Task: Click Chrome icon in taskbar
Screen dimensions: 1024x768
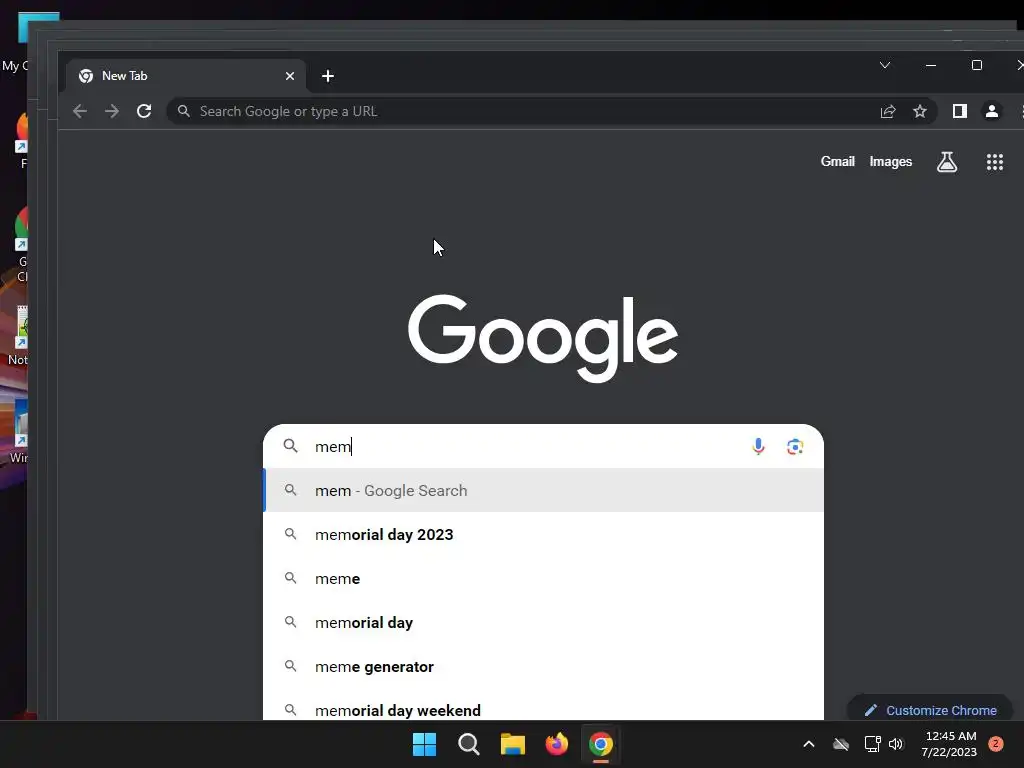Action: pyautogui.click(x=601, y=744)
